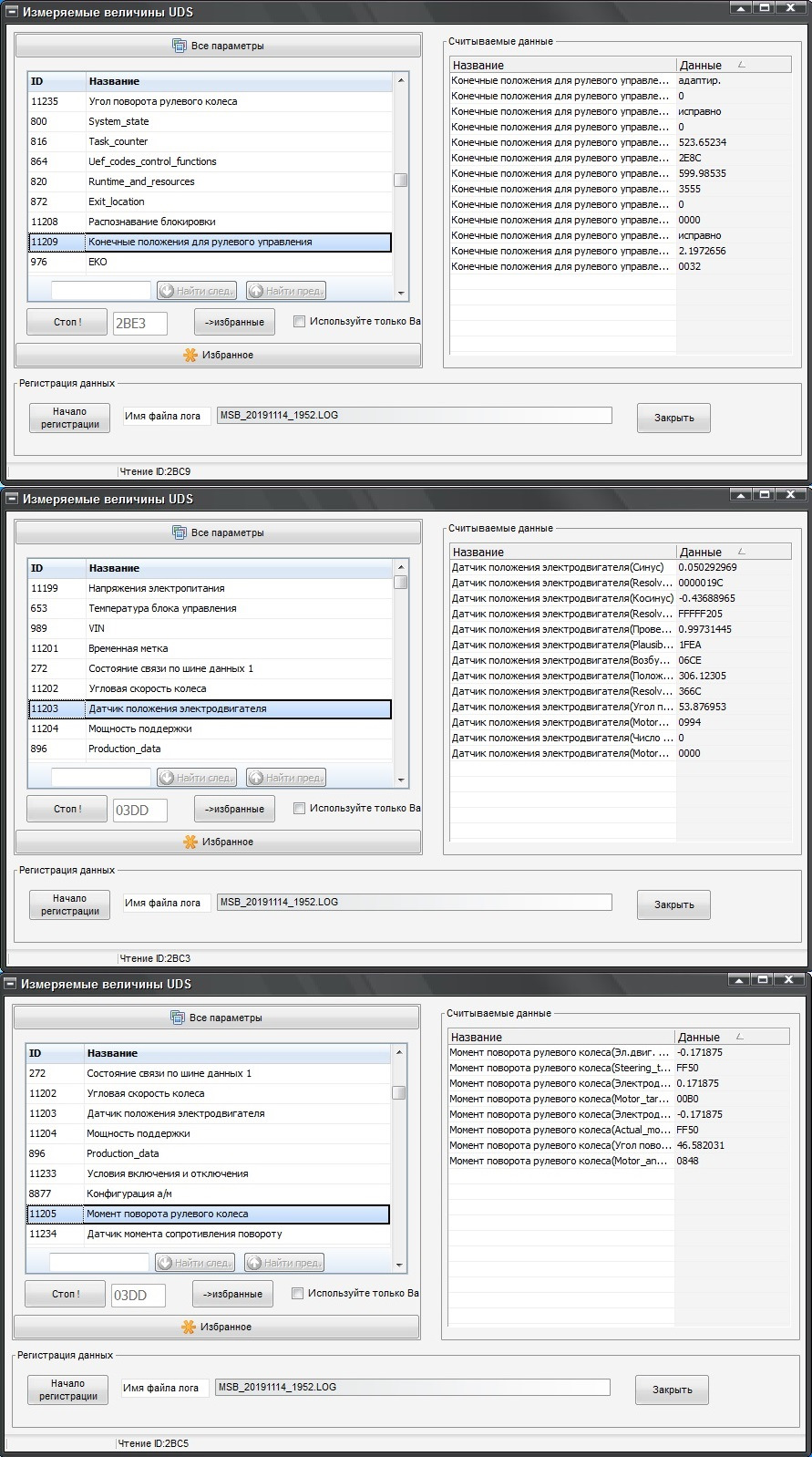This screenshot has height=1457, width=812.
Task: Click 'Закрыть' button in middle window
Action: 673,904
